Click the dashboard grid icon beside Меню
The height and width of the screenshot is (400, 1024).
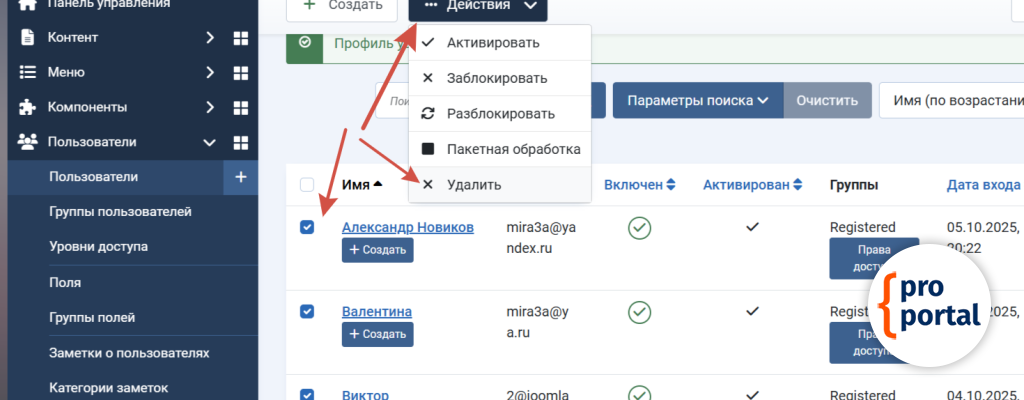pyautogui.click(x=240, y=73)
